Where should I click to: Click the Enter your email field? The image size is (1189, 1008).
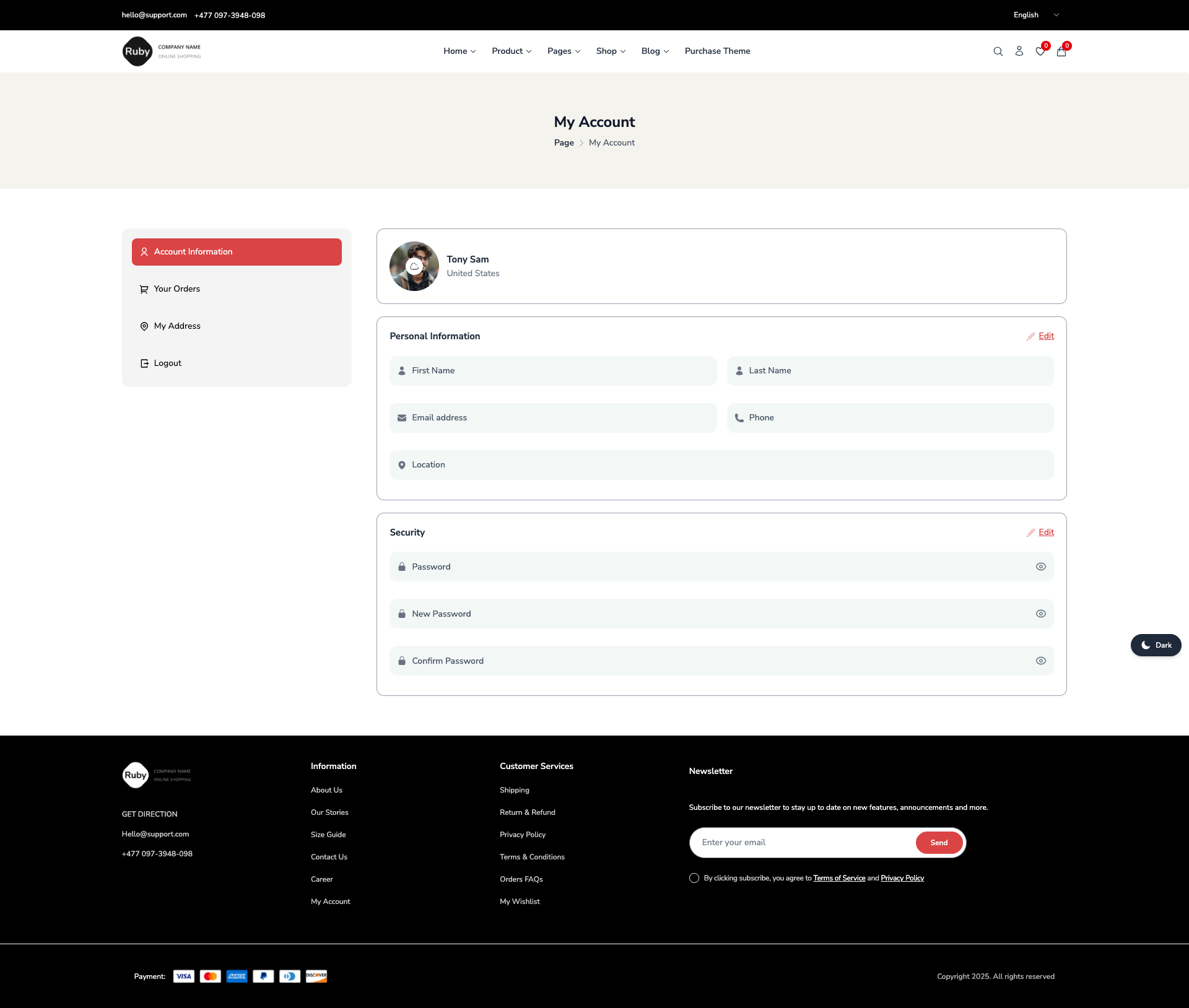pos(802,843)
